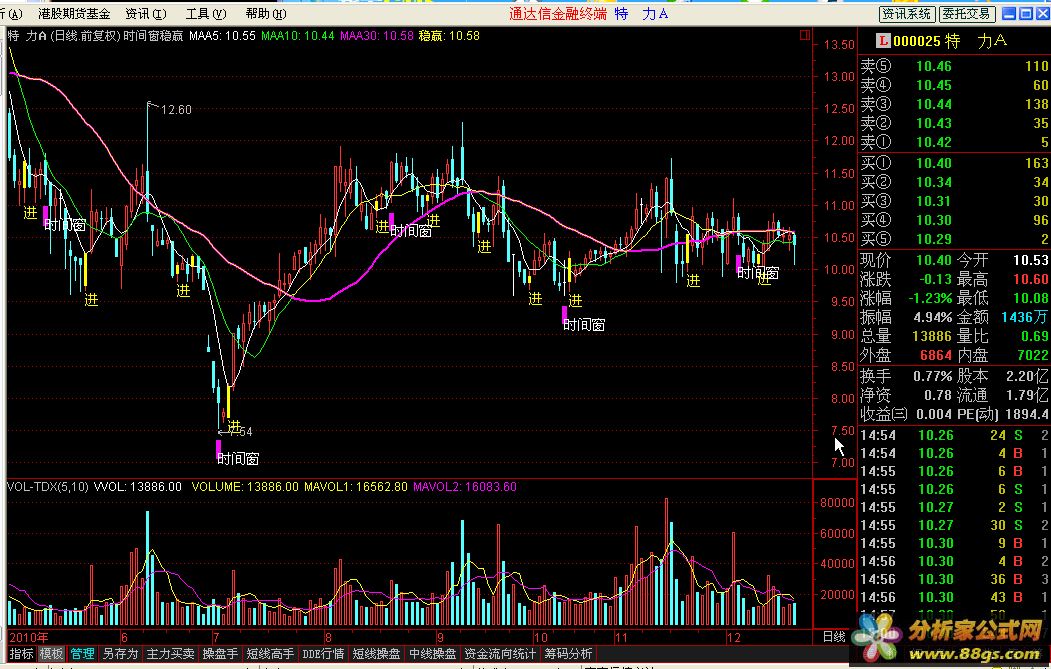Image resolution: width=1051 pixels, height=669 pixels.
Task: Click the 14:54 trade at 10.26 with volume 24
Action: [954, 435]
